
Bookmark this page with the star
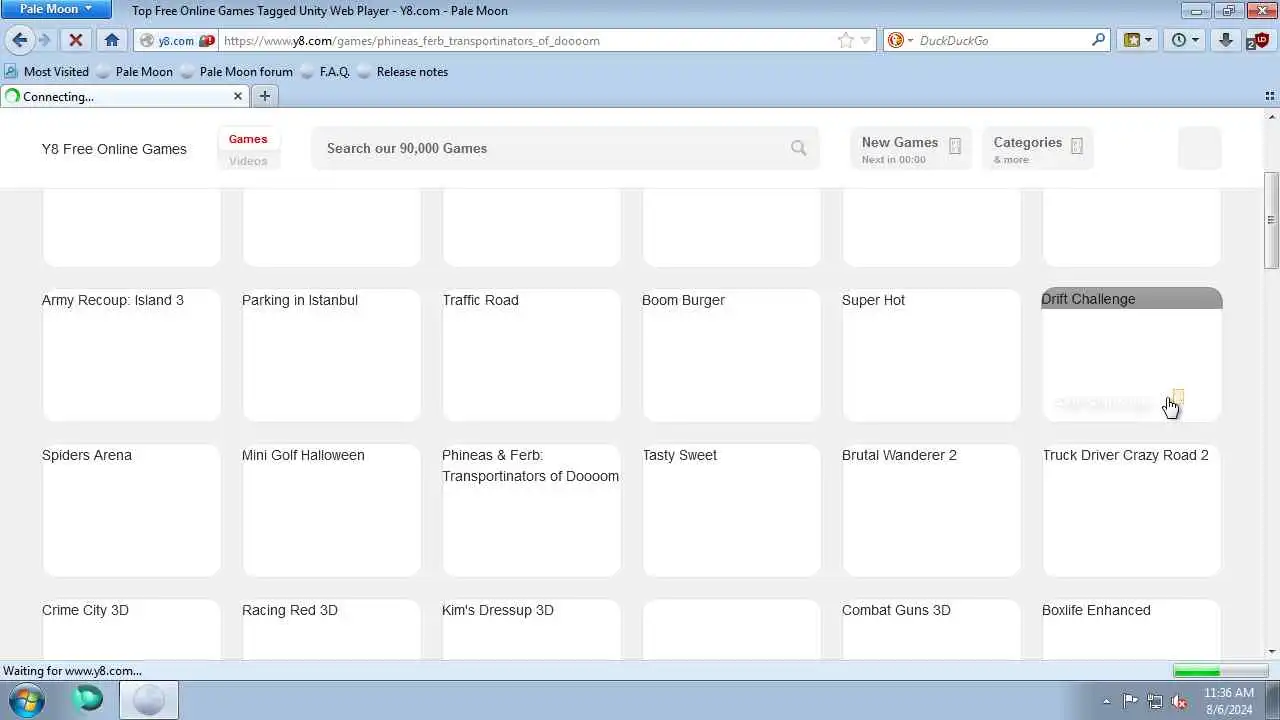tap(846, 41)
